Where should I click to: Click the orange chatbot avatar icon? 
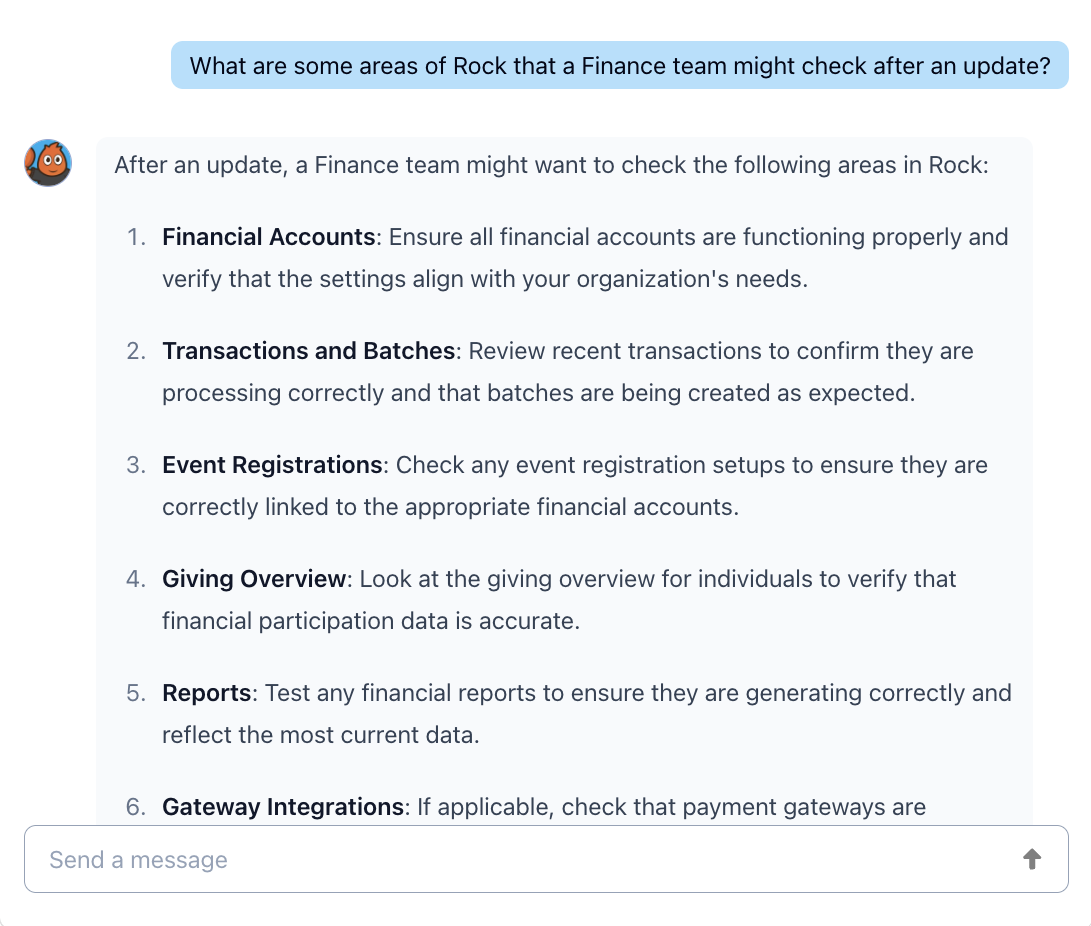point(48,163)
